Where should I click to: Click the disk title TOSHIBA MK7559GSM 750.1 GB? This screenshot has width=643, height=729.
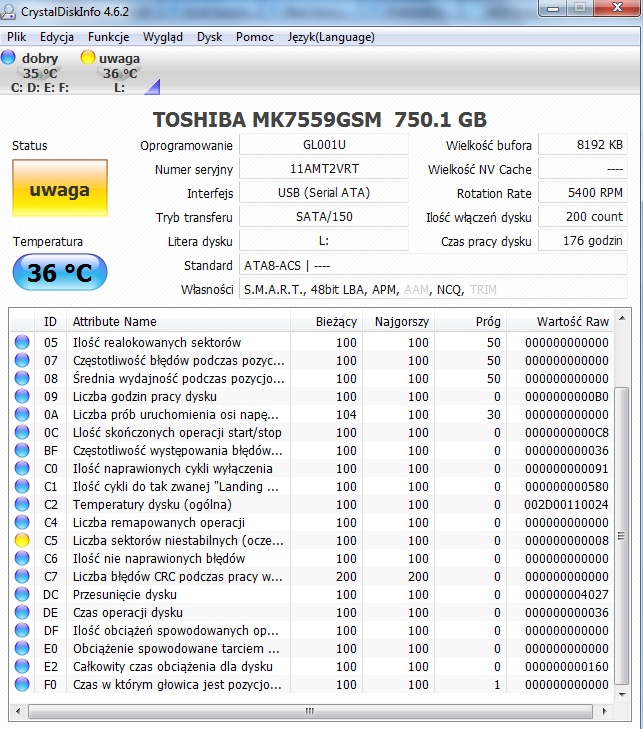coord(320,119)
